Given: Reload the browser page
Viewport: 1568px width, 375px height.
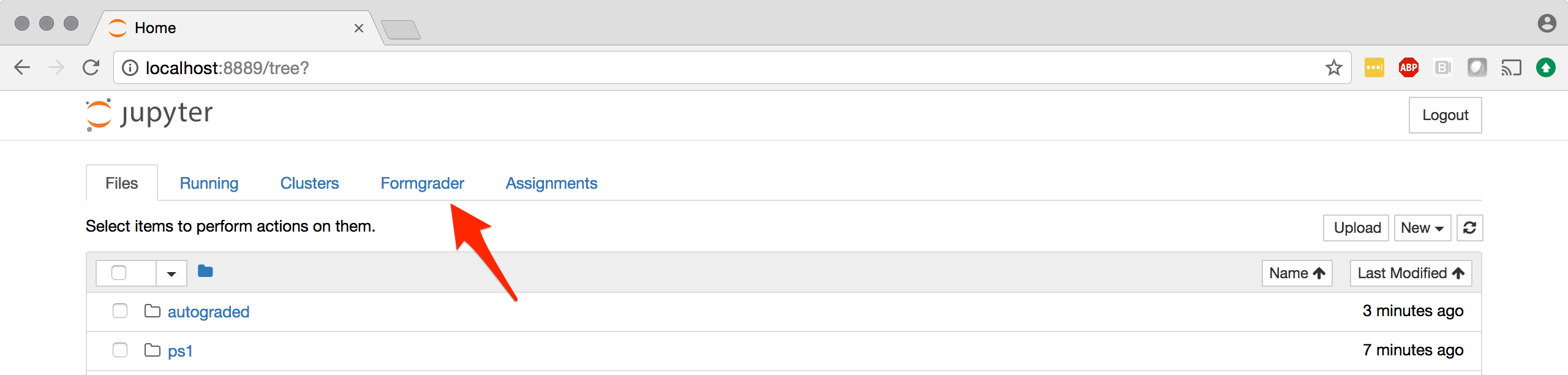Looking at the screenshot, I should 91,68.
